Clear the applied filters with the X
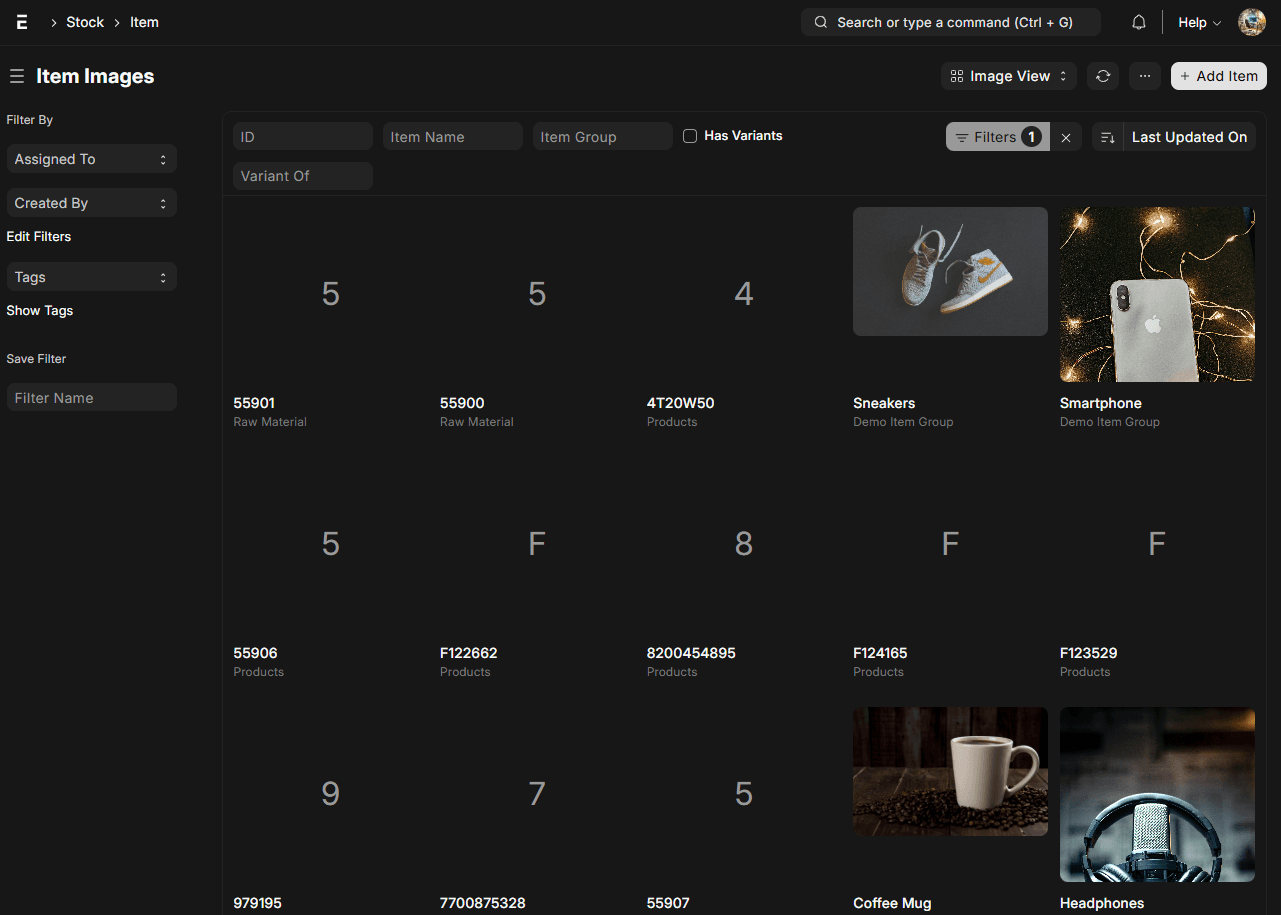Screen dimensions: 1281x915 click(x=1066, y=137)
